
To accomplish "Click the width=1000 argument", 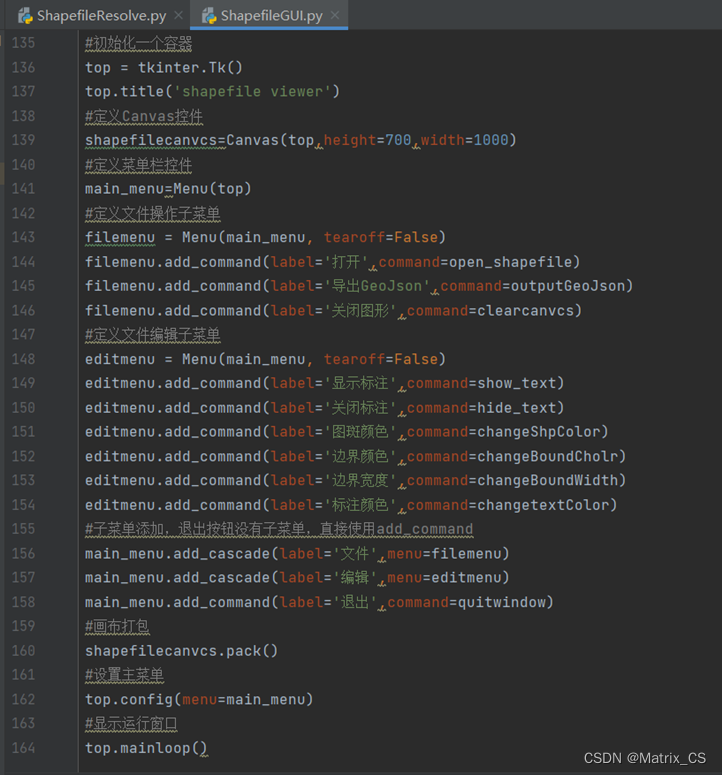I will [465, 140].
